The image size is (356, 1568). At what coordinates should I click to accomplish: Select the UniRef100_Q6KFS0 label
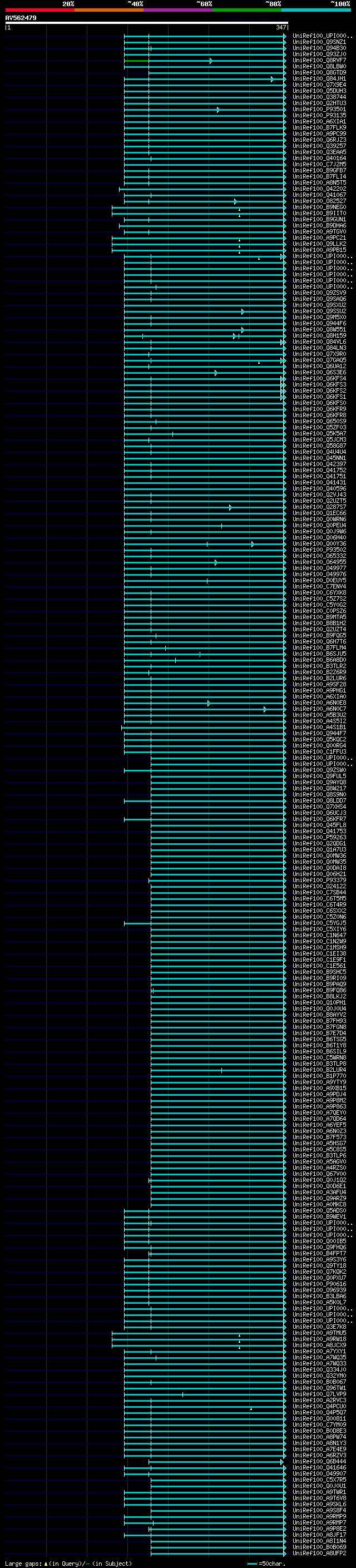click(319, 402)
